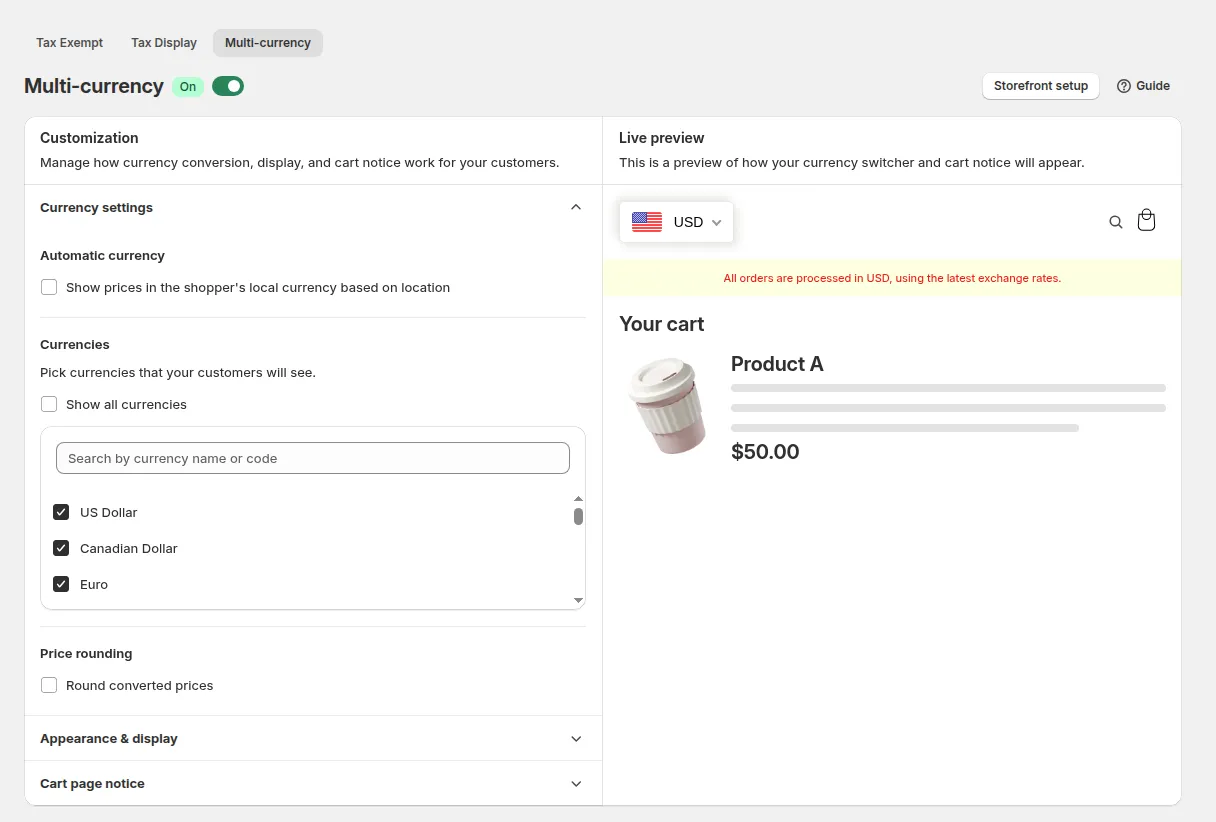
Task: Click the currency list scroll-down arrow
Action: [578, 600]
